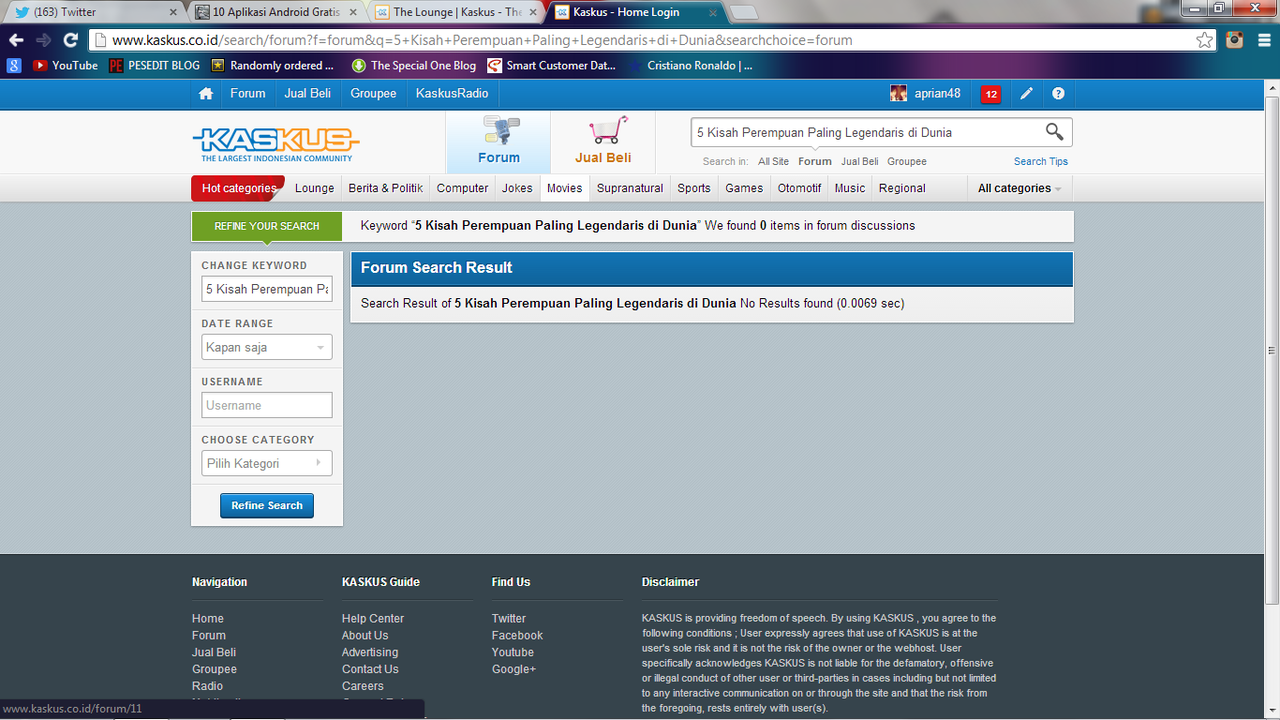Open the Music category

pos(850,188)
